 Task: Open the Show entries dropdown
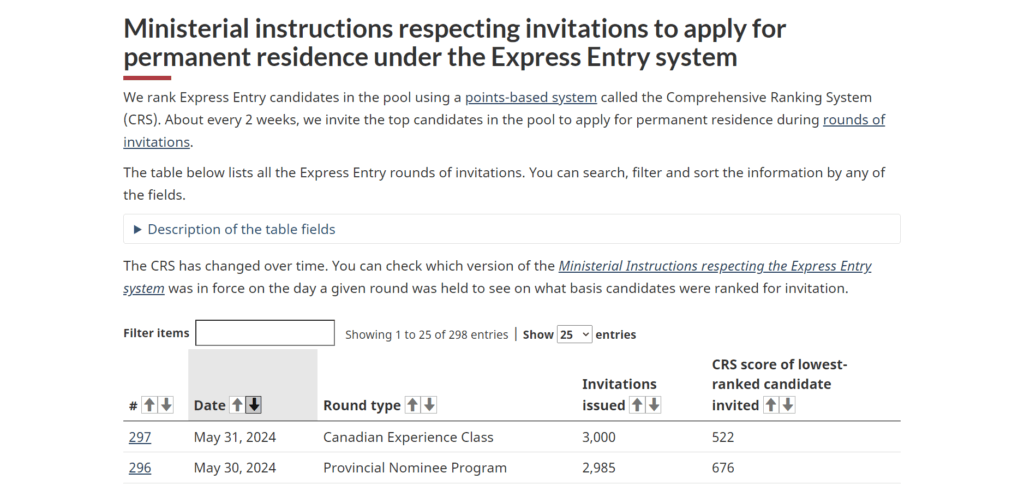[x=574, y=334]
